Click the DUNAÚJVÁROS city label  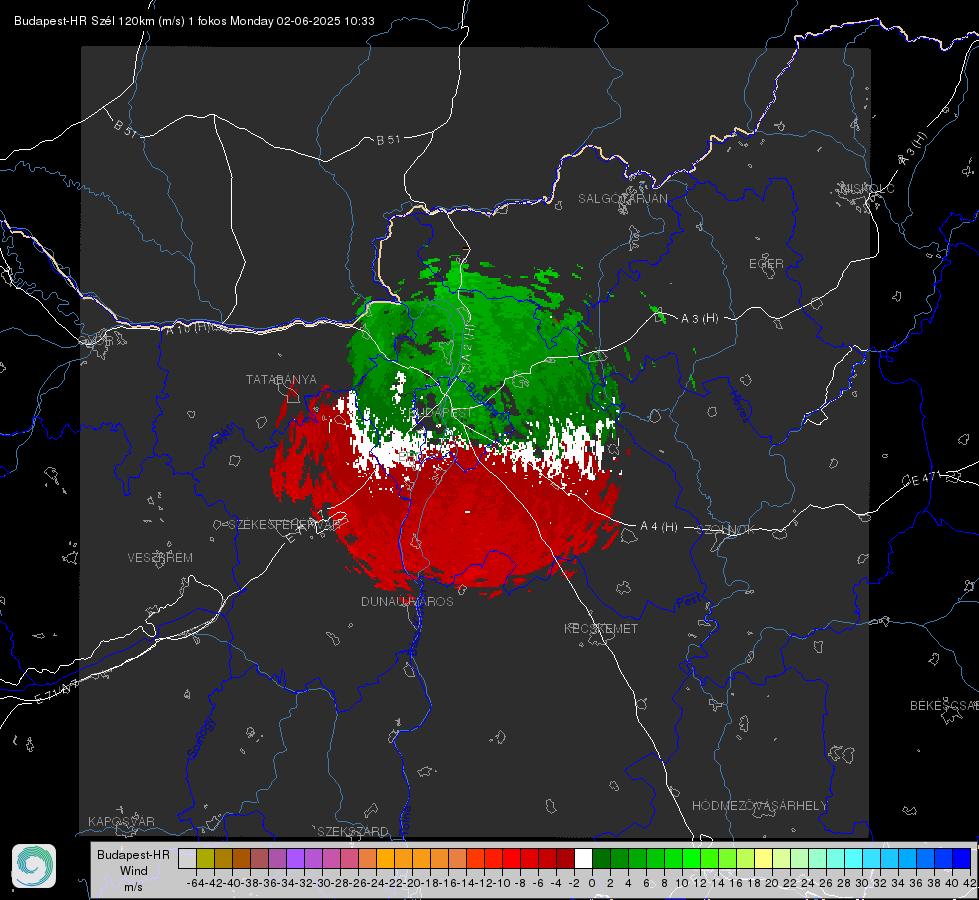[x=407, y=601]
